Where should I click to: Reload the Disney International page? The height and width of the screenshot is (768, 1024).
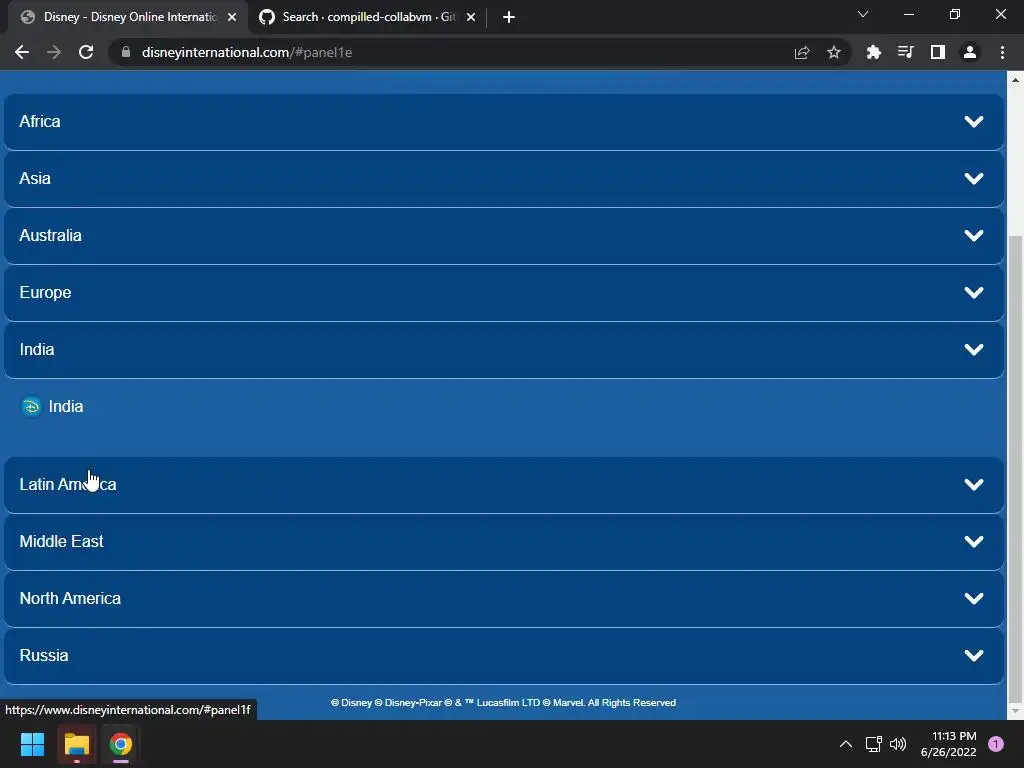(x=86, y=52)
